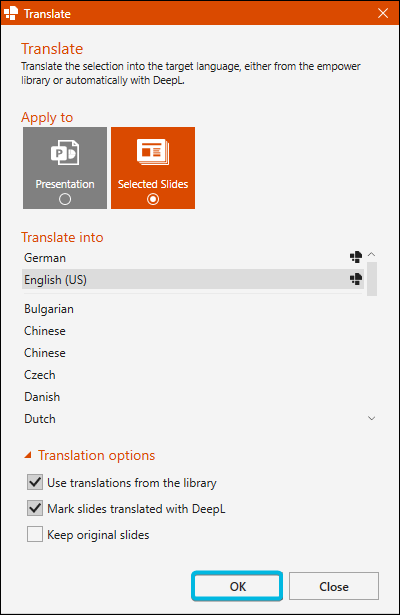Click the PowerPoint presentation icon

(65, 152)
